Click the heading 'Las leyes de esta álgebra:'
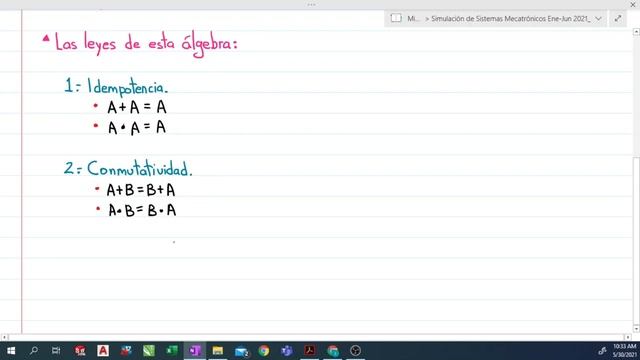This screenshot has width=640, height=360. [146, 44]
